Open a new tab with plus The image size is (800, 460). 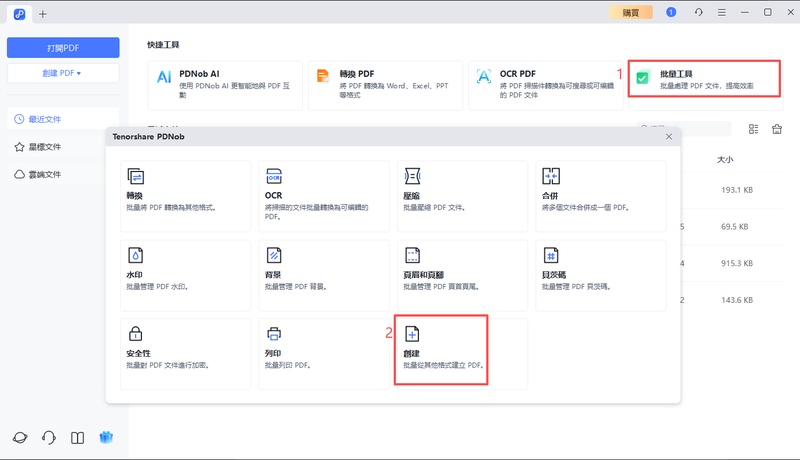pos(43,13)
